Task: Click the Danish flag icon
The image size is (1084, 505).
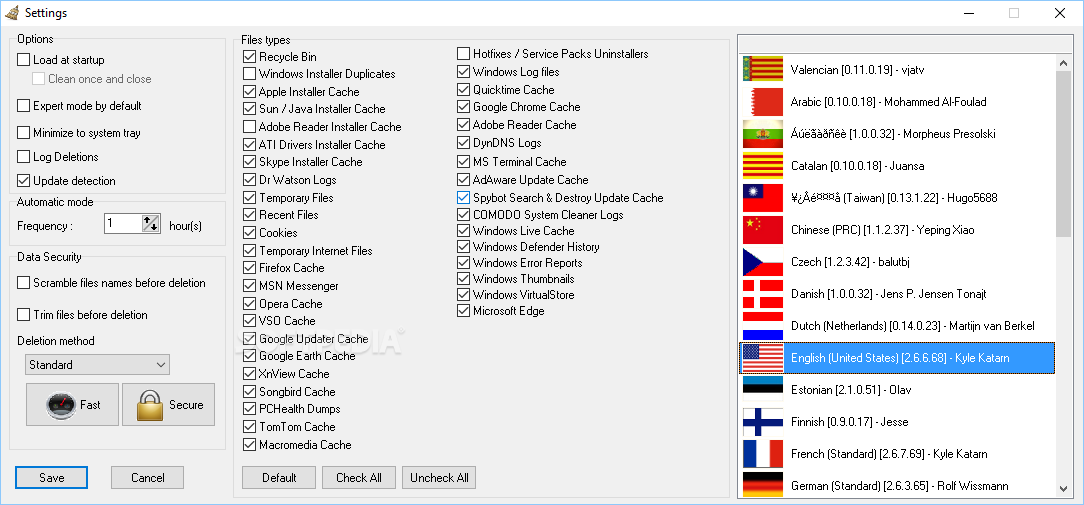Action: click(763, 294)
